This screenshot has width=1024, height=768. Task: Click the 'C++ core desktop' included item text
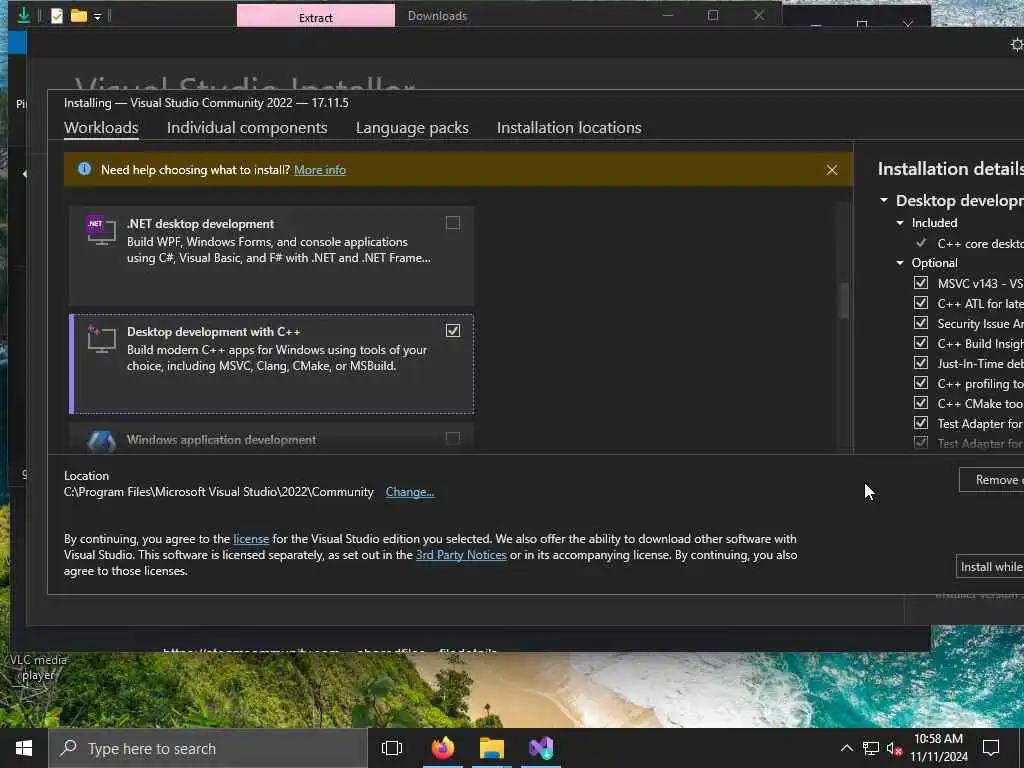980,244
